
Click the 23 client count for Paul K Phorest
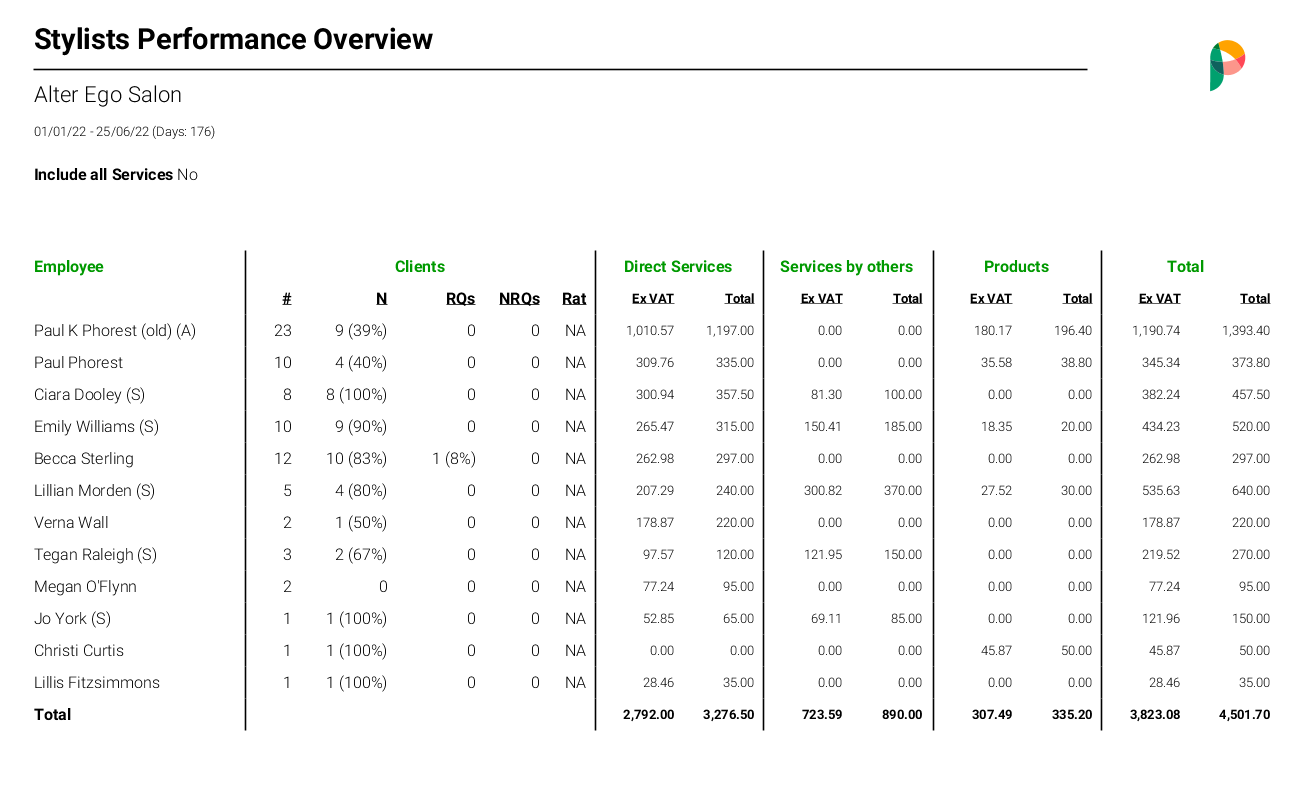click(x=283, y=331)
